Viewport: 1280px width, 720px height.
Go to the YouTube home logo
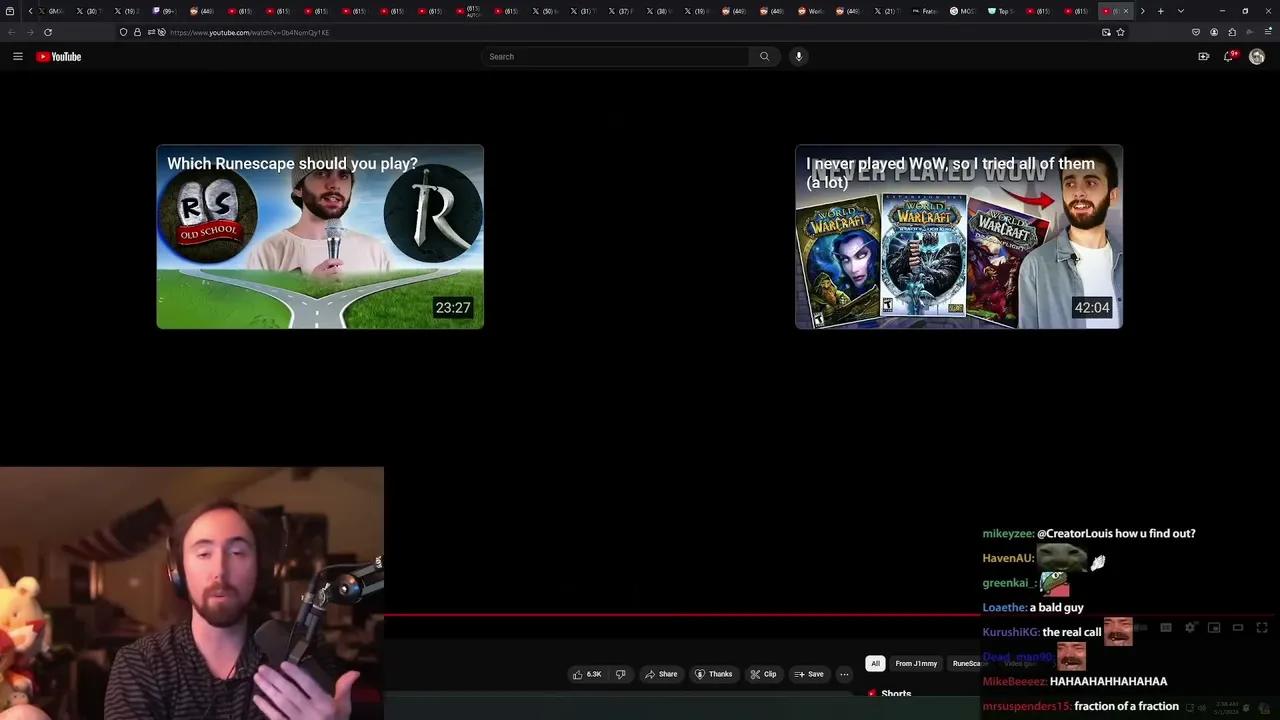click(x=59, y=57)
